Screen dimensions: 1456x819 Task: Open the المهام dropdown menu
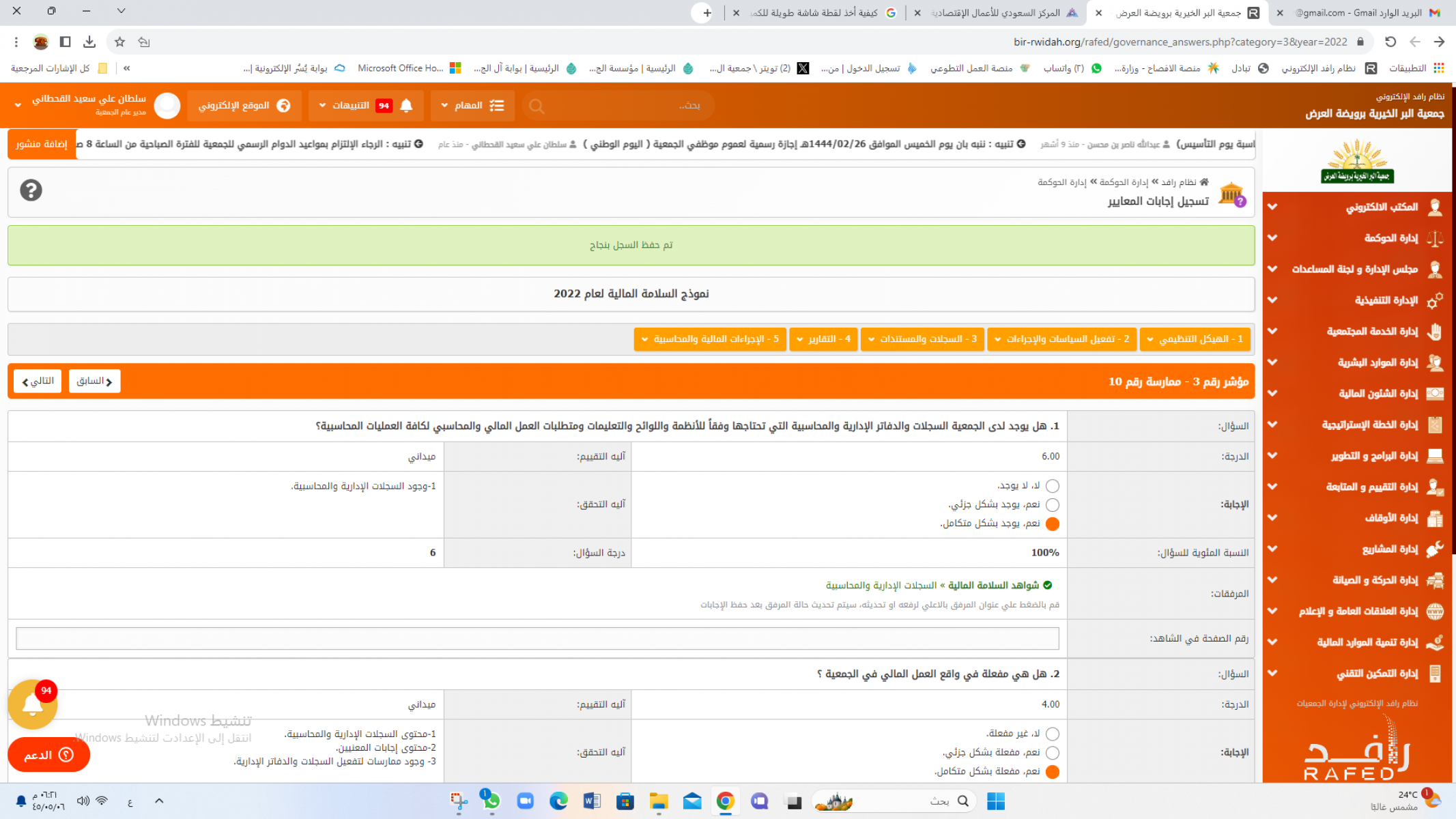[472, 106]
